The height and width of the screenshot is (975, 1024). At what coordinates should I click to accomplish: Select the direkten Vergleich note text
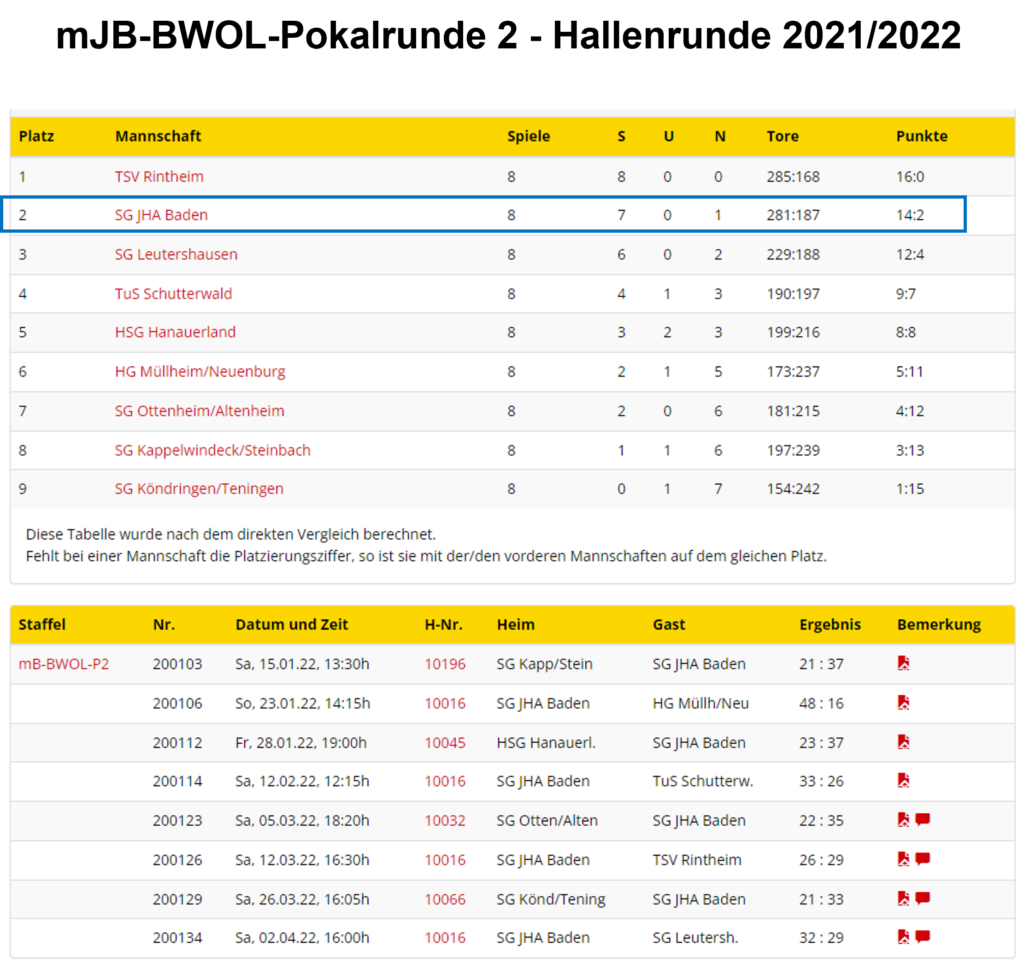(x=231, y=534)
